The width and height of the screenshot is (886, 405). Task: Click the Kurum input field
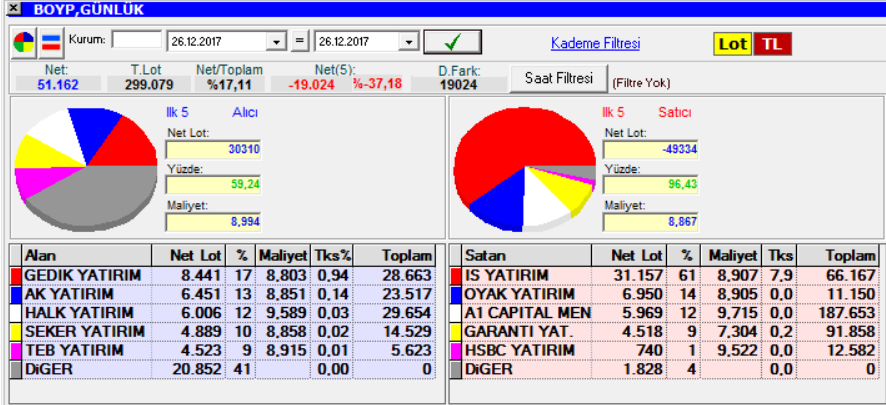137,40
